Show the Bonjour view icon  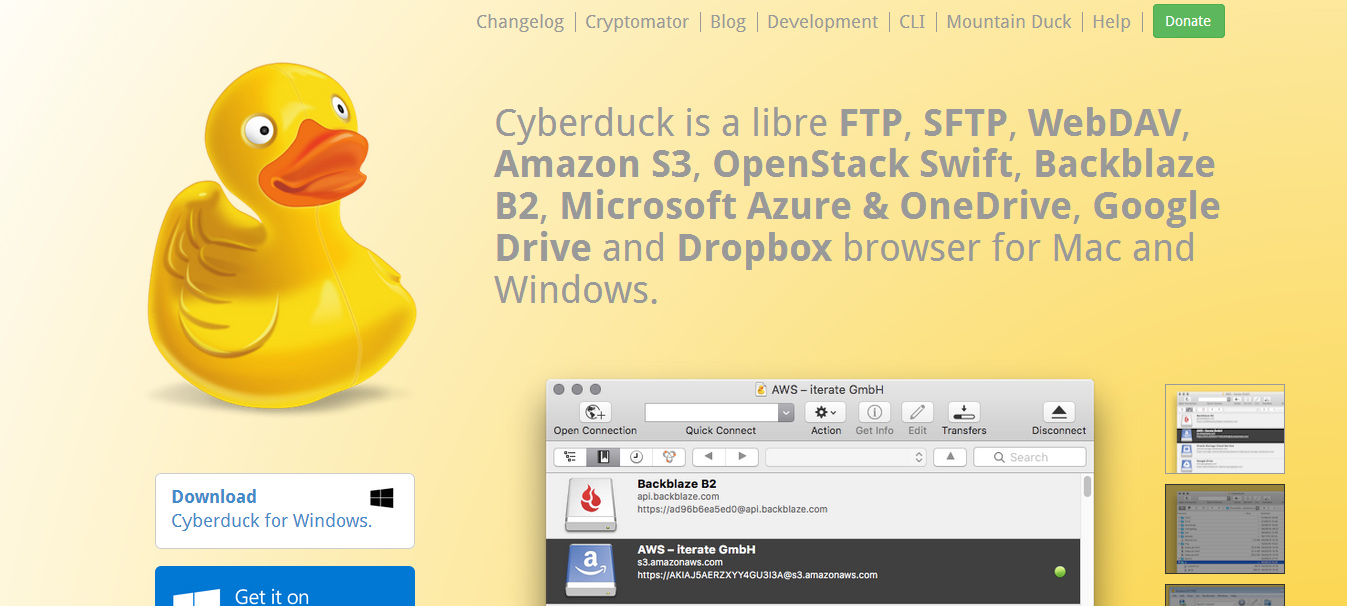coord(668,457)
